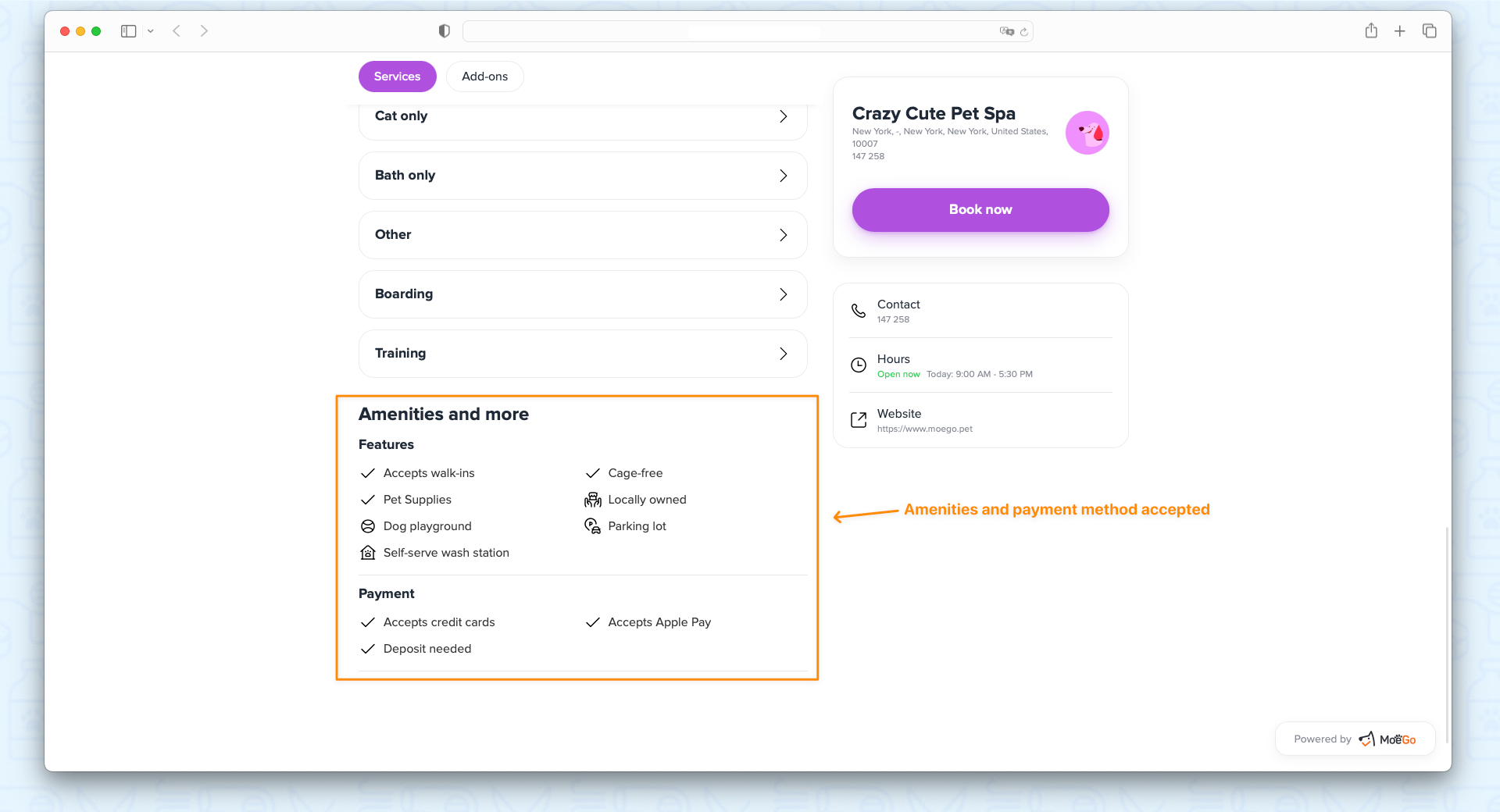Screen dimensions: 1500x812
Task: Click the phone Contact icon
Action: (x=859, y=311)
